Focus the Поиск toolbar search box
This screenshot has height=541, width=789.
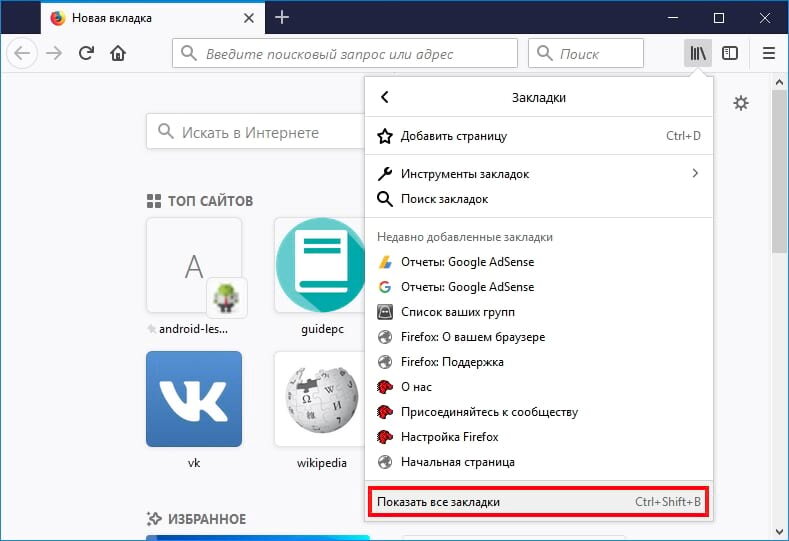coord(586,53)
